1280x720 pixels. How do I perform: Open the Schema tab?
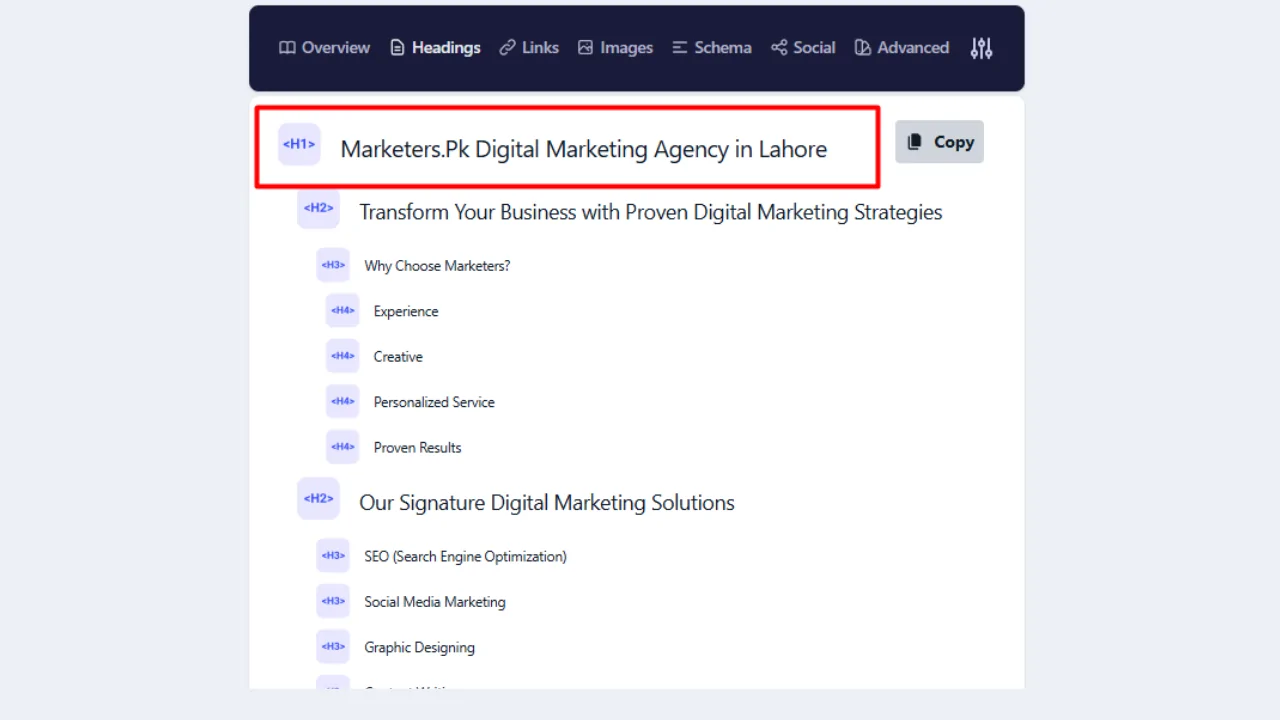point(711,48)
